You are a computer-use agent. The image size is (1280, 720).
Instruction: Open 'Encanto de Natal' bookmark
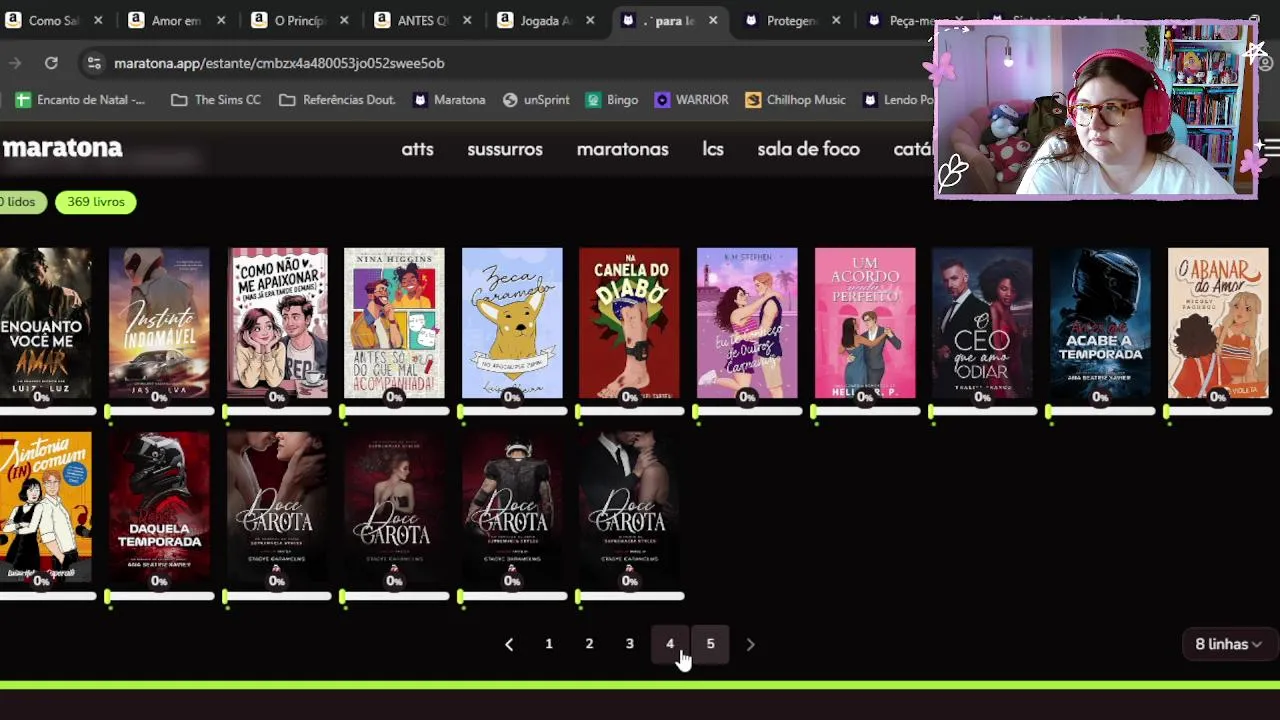pyautogui.click(x=80, y=100)
